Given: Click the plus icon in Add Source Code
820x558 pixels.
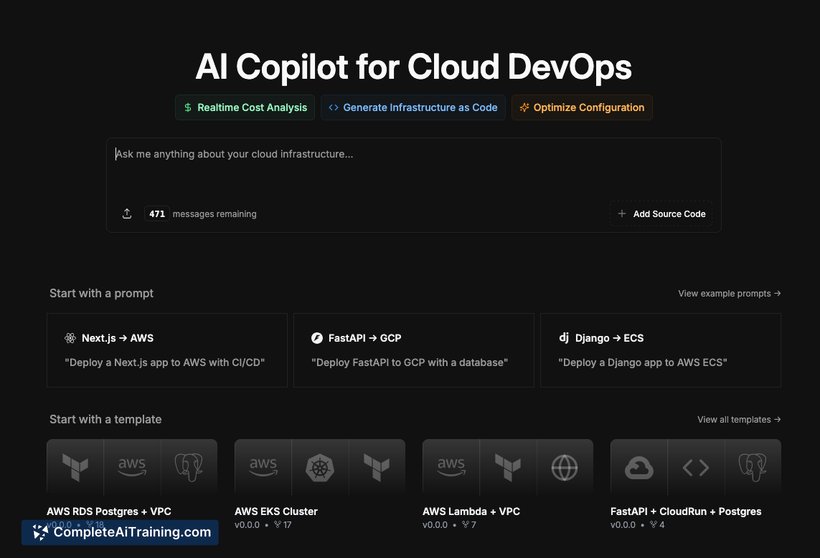Looking at the screenshot, I should tap(622, 213).
